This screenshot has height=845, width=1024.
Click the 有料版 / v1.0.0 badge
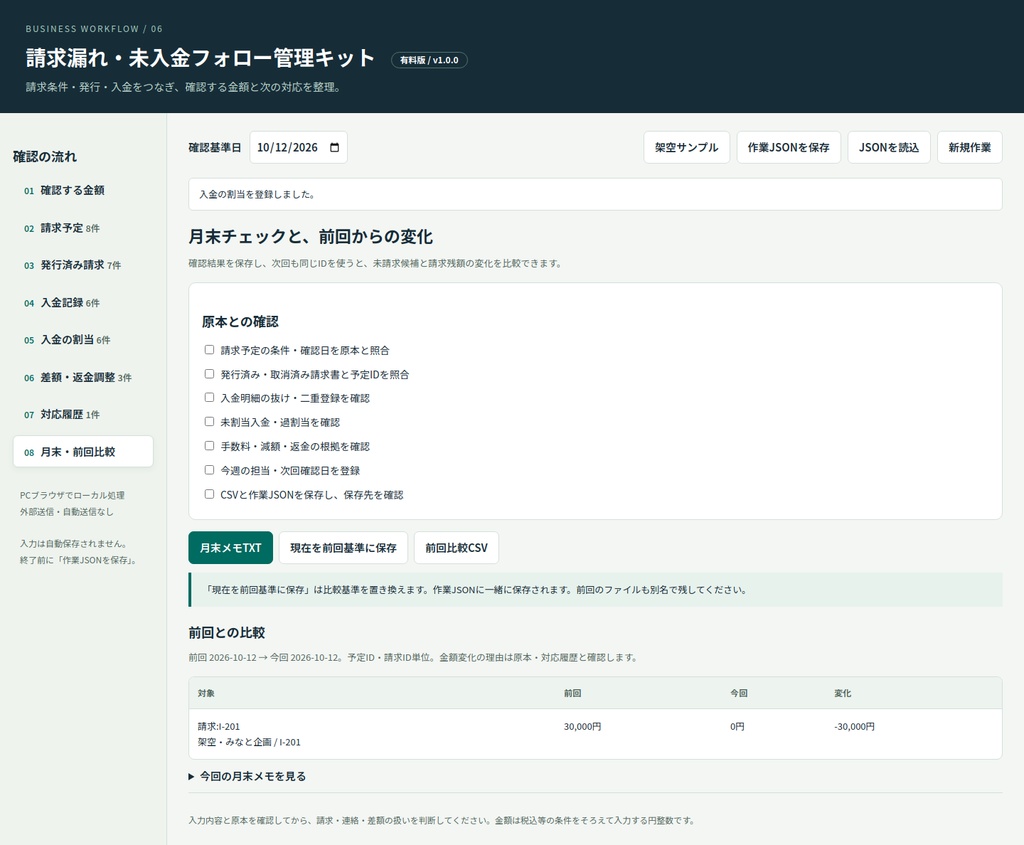click(429, 60)
